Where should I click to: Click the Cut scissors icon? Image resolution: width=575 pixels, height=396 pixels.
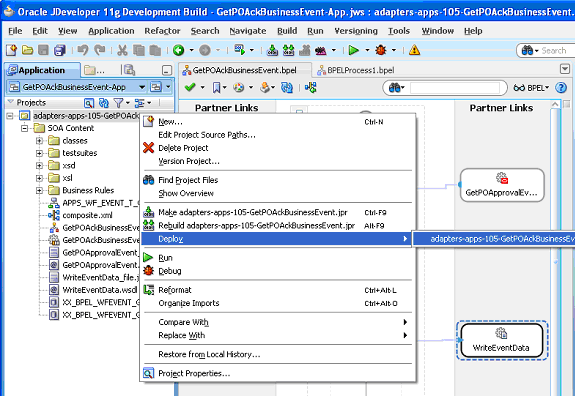click(x=122, y=50)
